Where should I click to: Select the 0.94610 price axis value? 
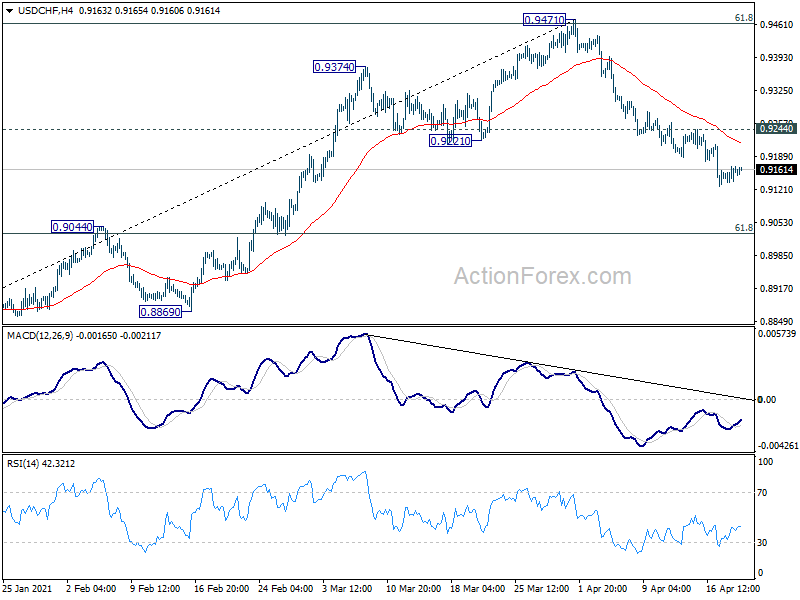click(777, 24)
